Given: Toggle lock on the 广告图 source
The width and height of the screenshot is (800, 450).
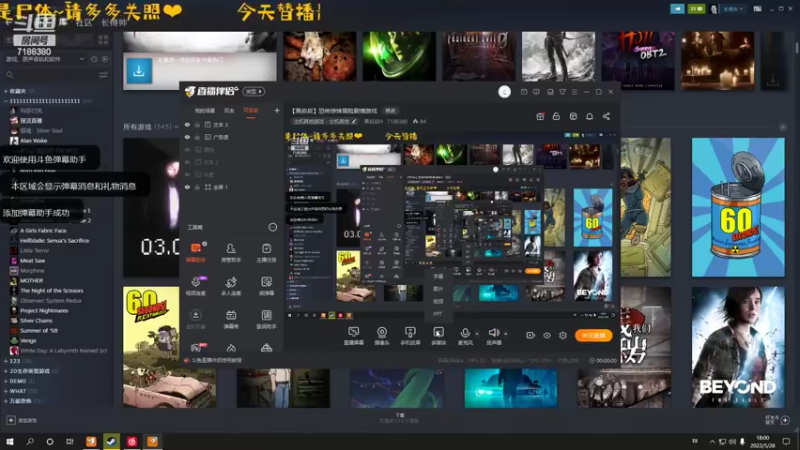Looking at the screenshot, I should point(197,137).
